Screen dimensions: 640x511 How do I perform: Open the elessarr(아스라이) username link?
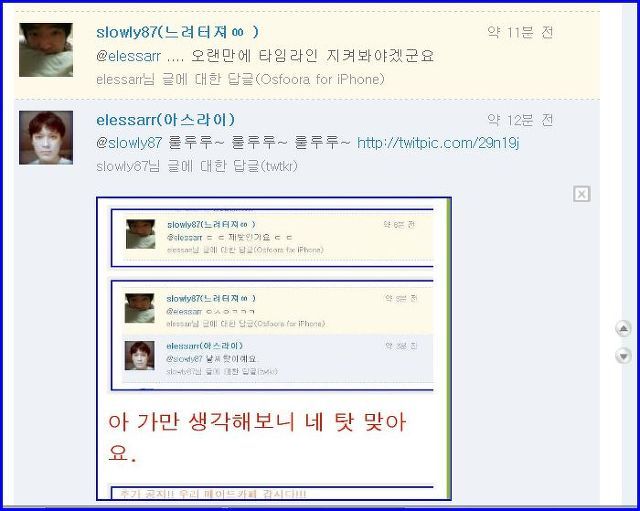[x=166, y=120]
